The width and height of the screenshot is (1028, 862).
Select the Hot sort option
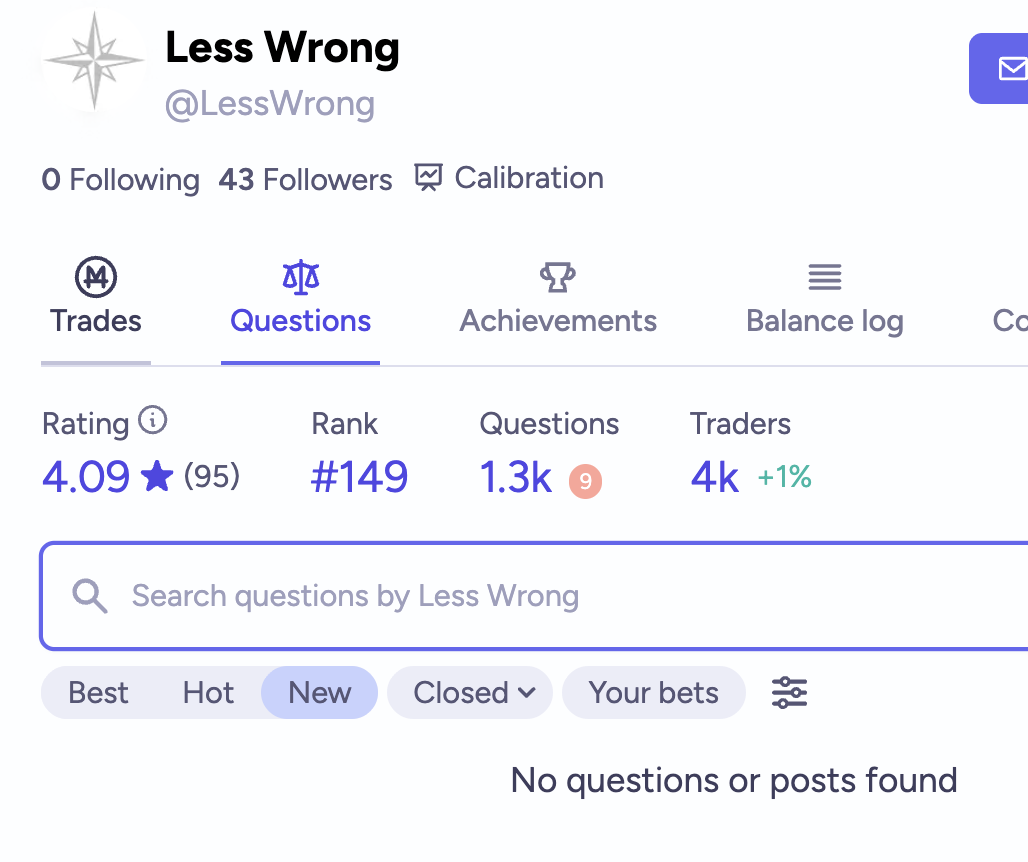click(208, 693)
